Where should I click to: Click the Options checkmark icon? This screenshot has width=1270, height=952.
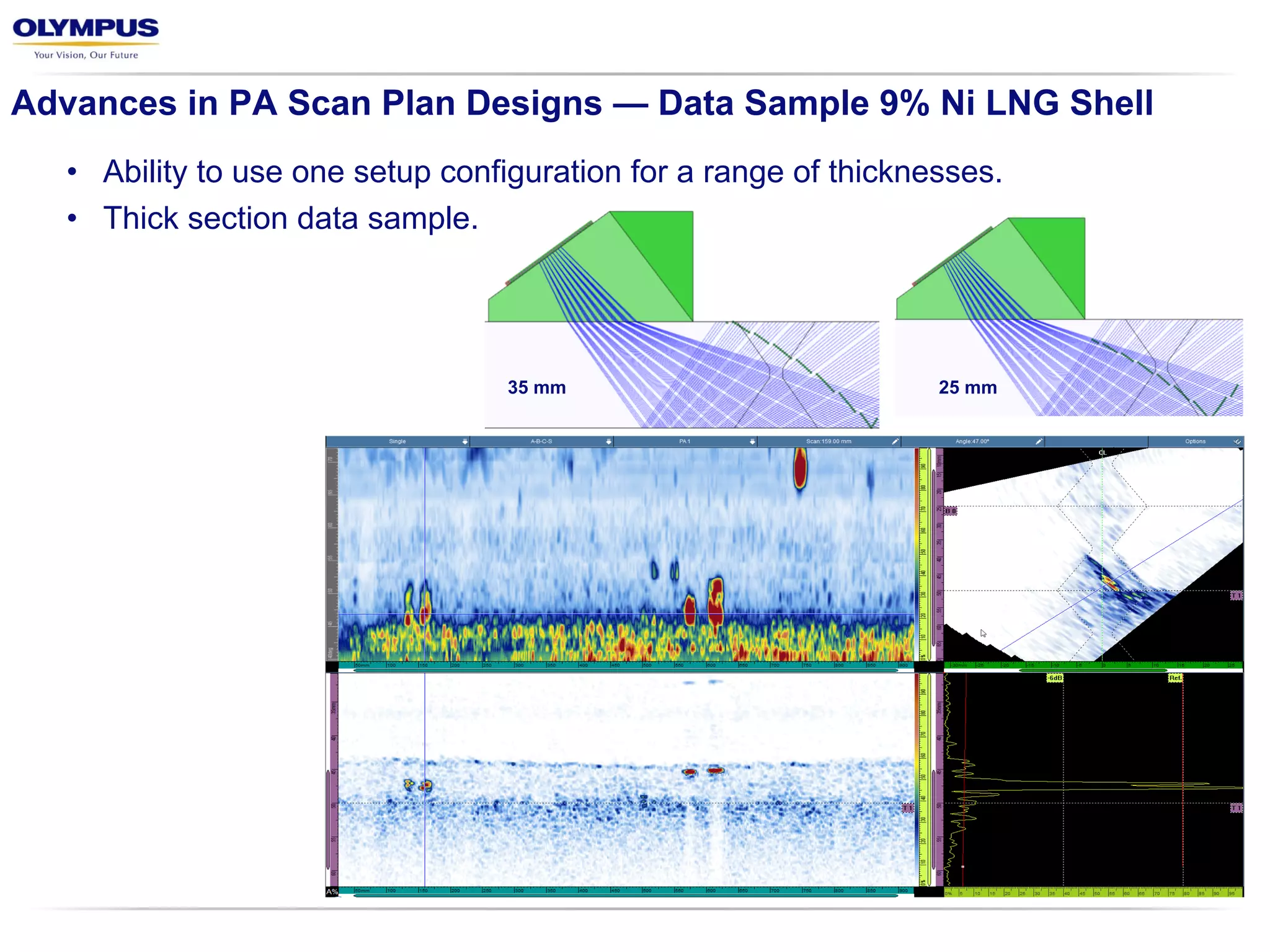[x=1237, y=441]
